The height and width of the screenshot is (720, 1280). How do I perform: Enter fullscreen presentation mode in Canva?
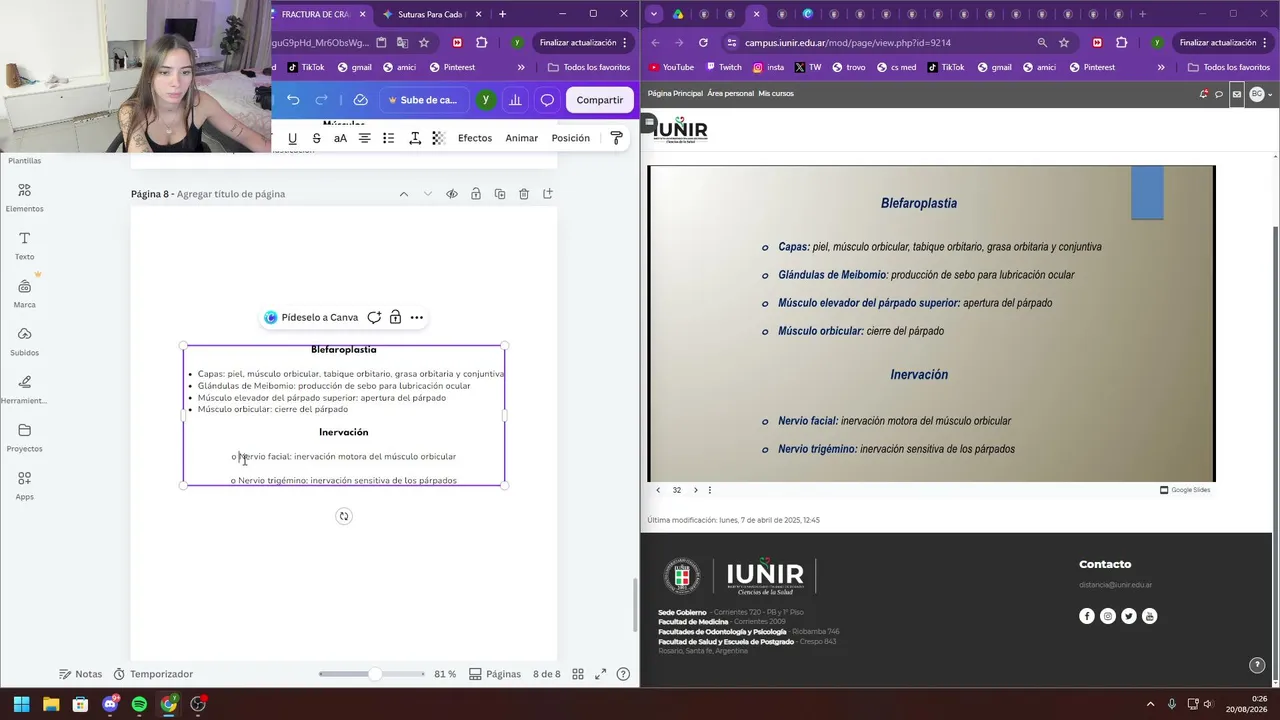[601, 674]
